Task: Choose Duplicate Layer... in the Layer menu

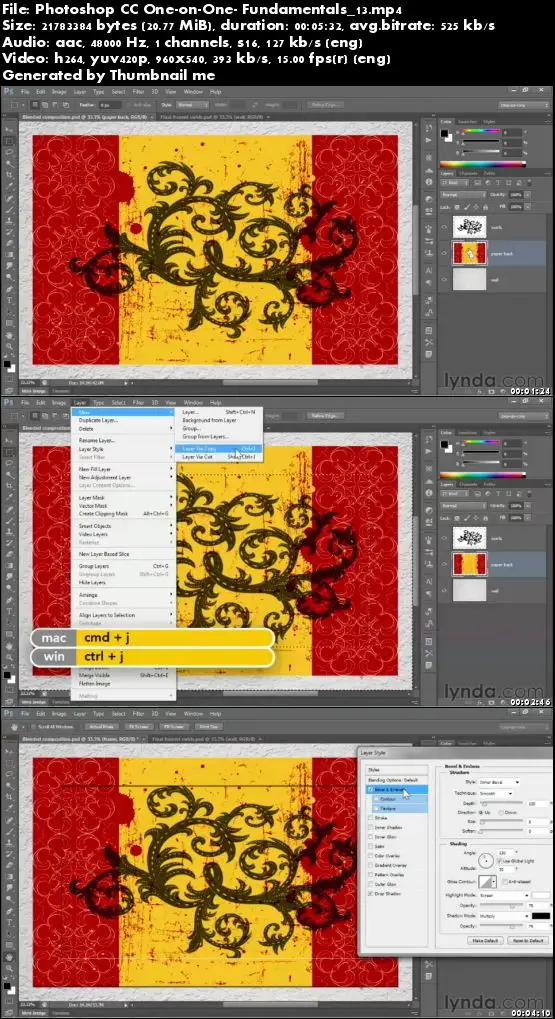Action: click(x=99, y=420)
